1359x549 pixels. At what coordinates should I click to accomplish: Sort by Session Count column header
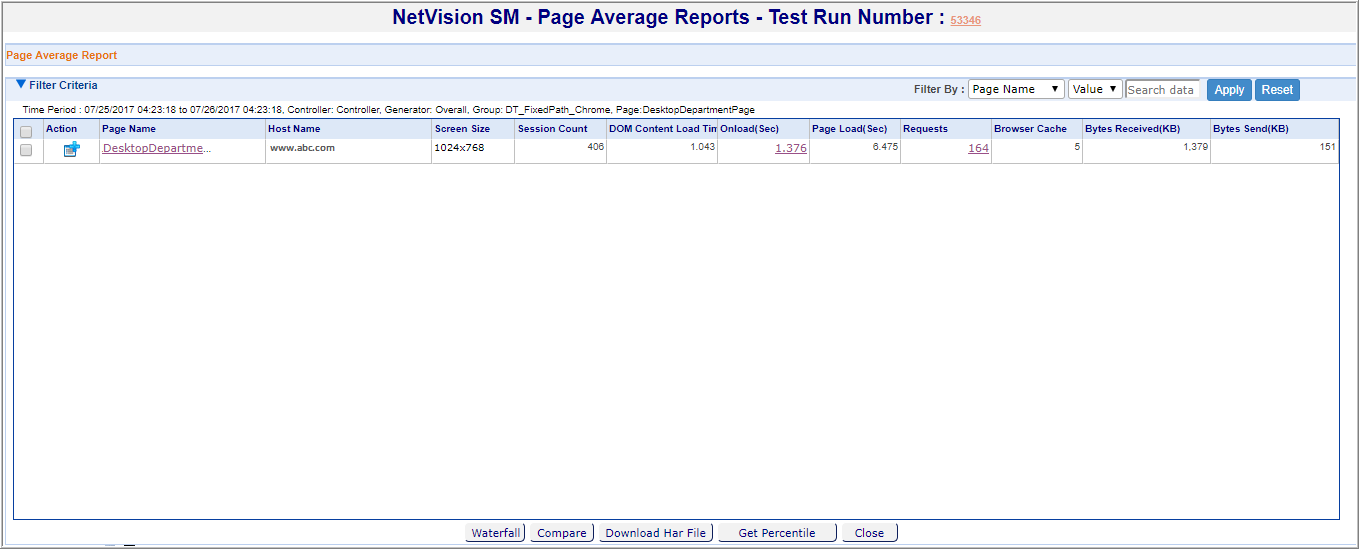pos(560,129)
